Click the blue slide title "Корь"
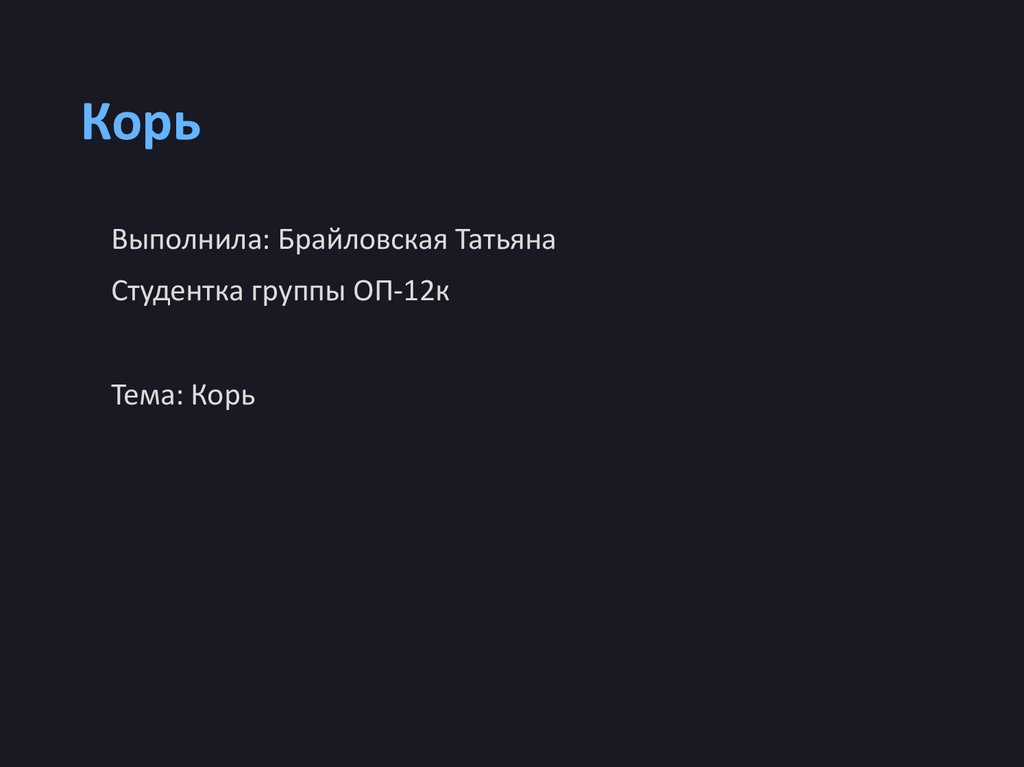Screen dimensions: 1024x767 141,123
